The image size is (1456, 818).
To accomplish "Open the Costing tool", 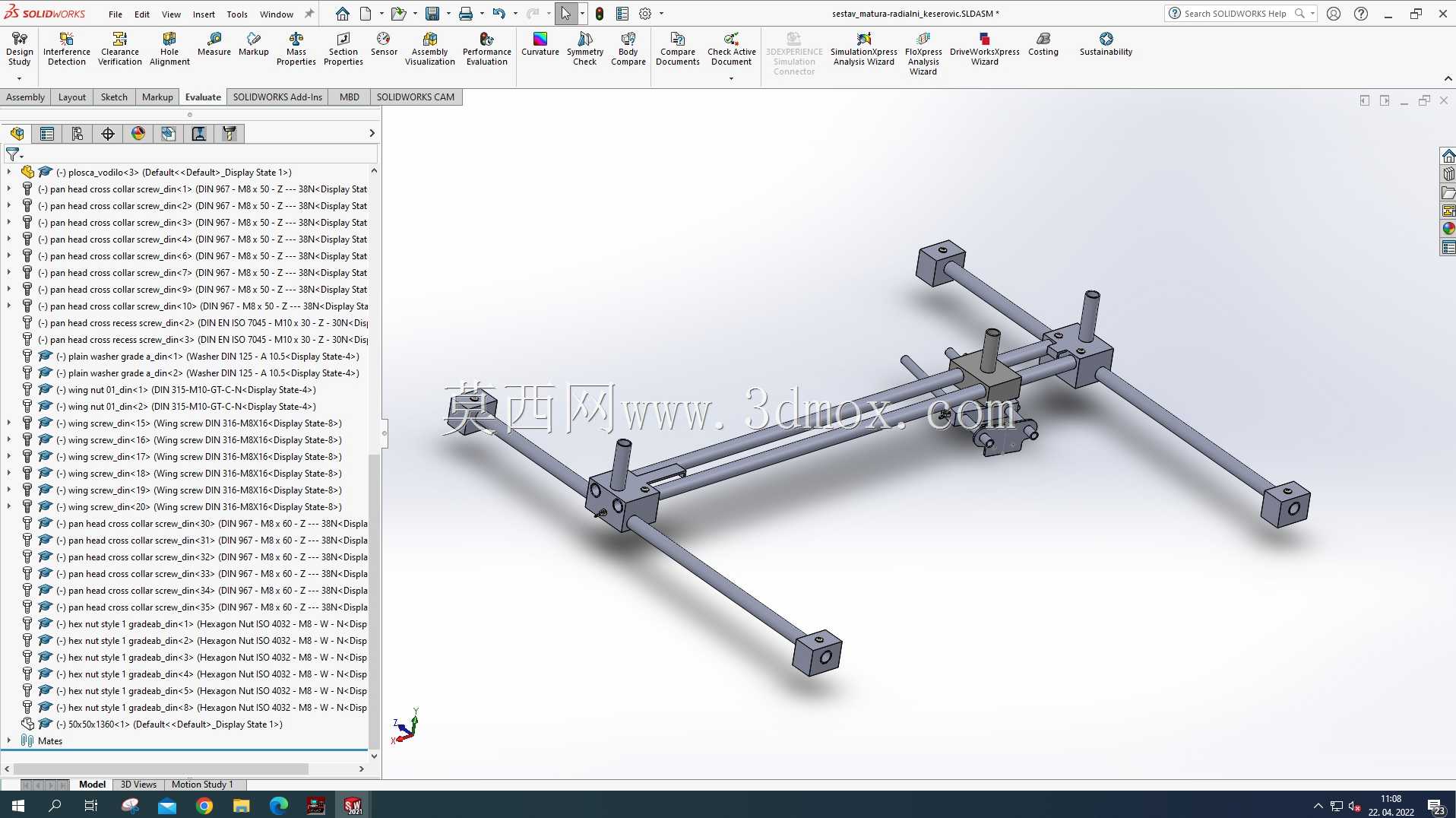I will pos(1043,44).
